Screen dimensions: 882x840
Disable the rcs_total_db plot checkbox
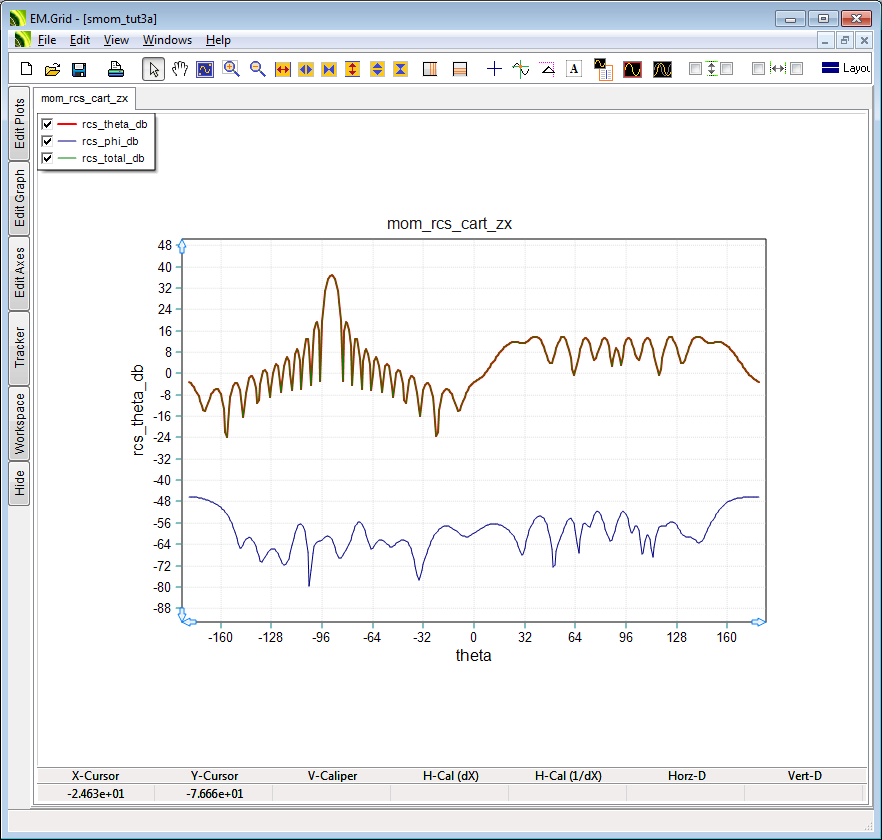(47, 158)
